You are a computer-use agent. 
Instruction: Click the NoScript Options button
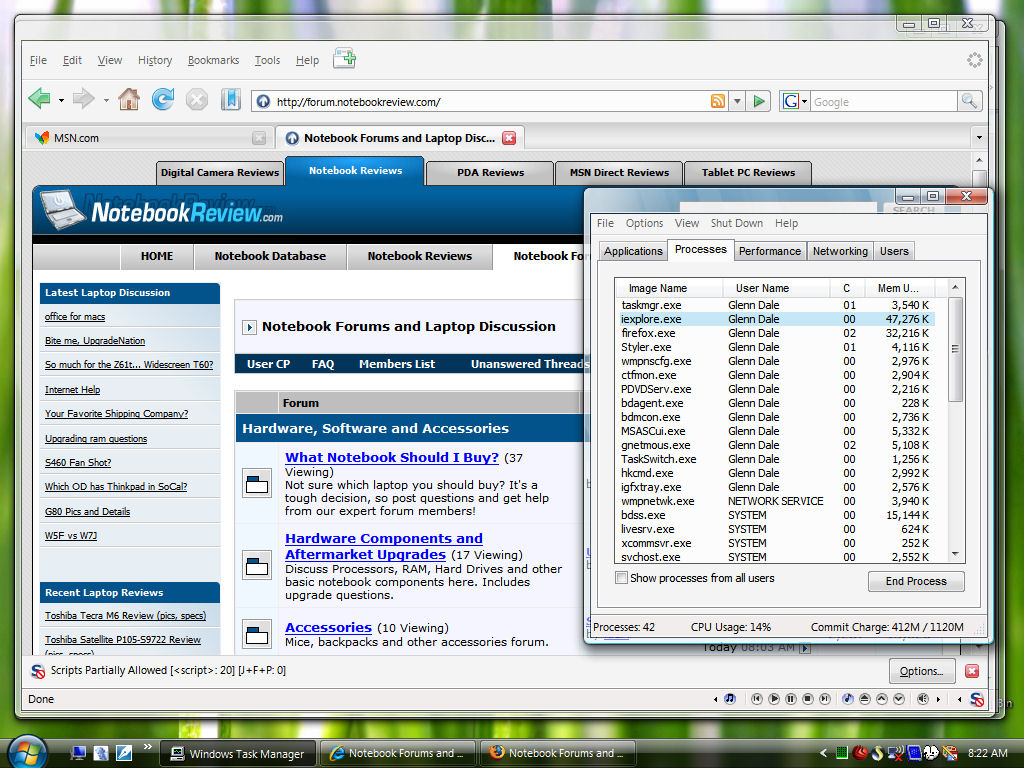coord(921,671)
